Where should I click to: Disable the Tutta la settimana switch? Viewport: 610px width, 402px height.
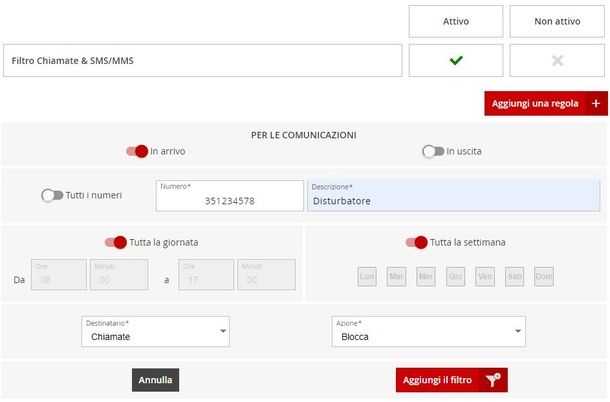coord(416,242)
